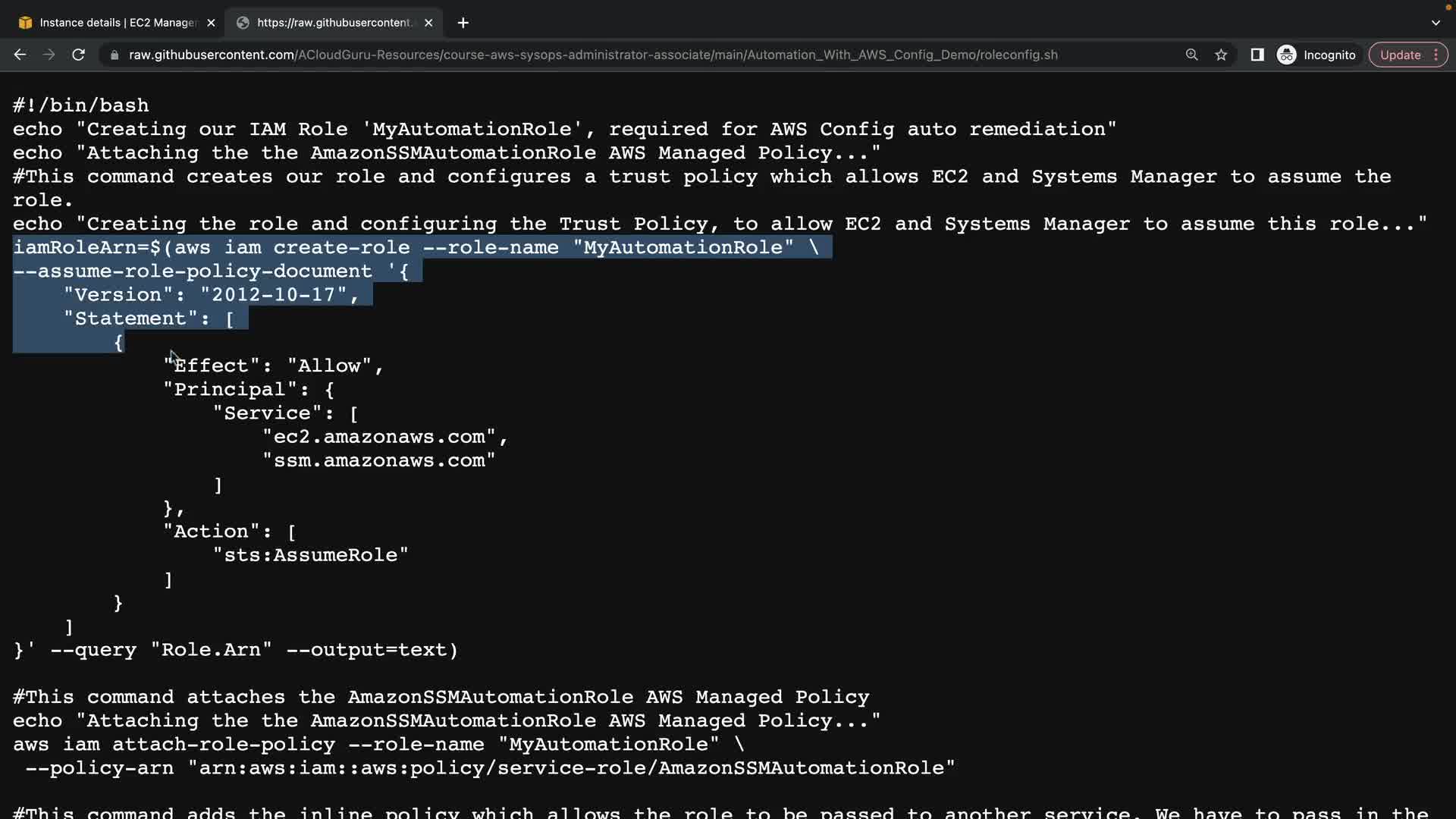Open the tab search chevron dropdown
Viewport: 1456px width, 819px height.
(x=1436, y=23)
